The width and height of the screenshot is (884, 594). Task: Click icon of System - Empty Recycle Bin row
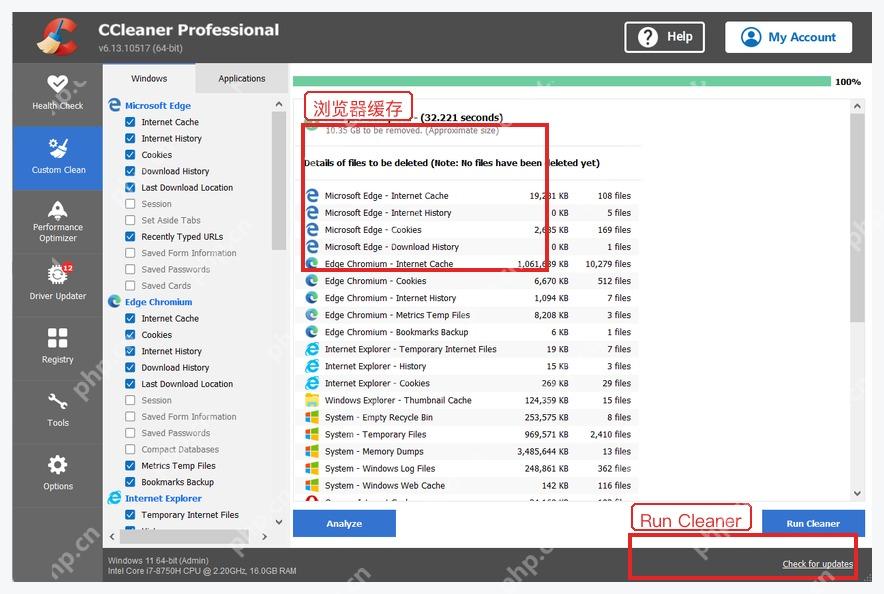click(312, 417)
